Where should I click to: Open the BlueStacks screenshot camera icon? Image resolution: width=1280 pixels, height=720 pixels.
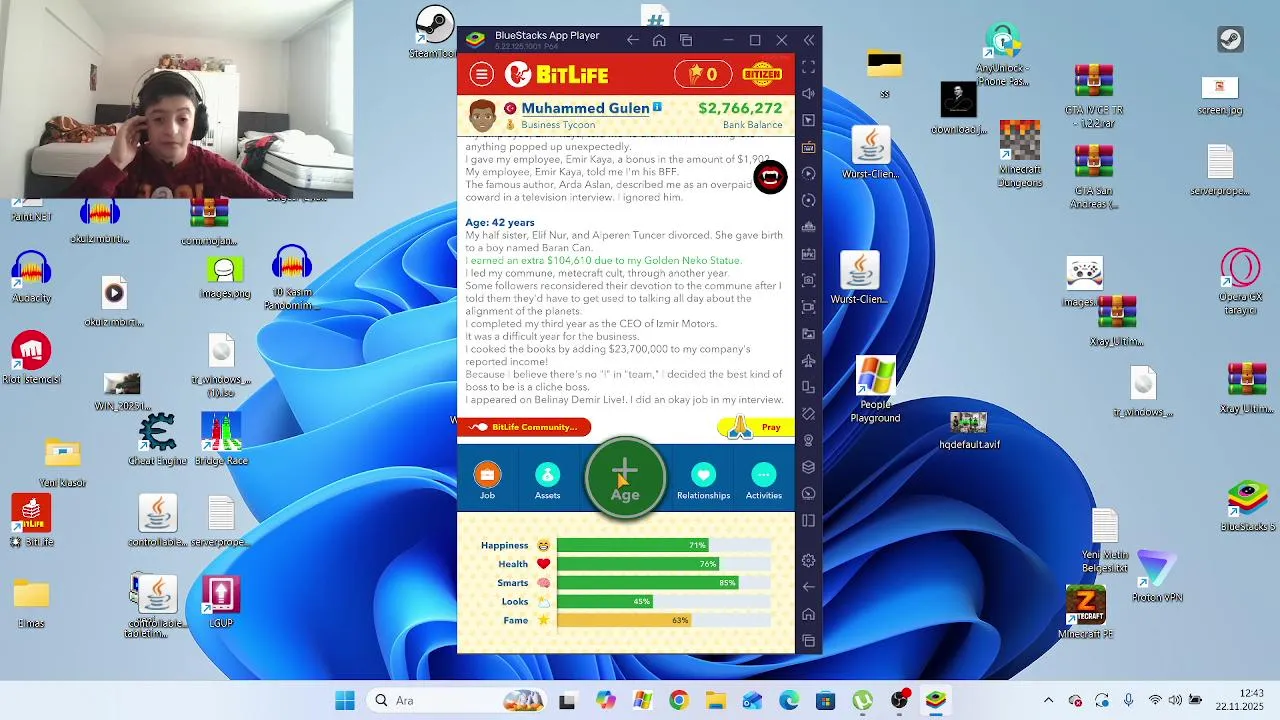(x=809, y=280)
